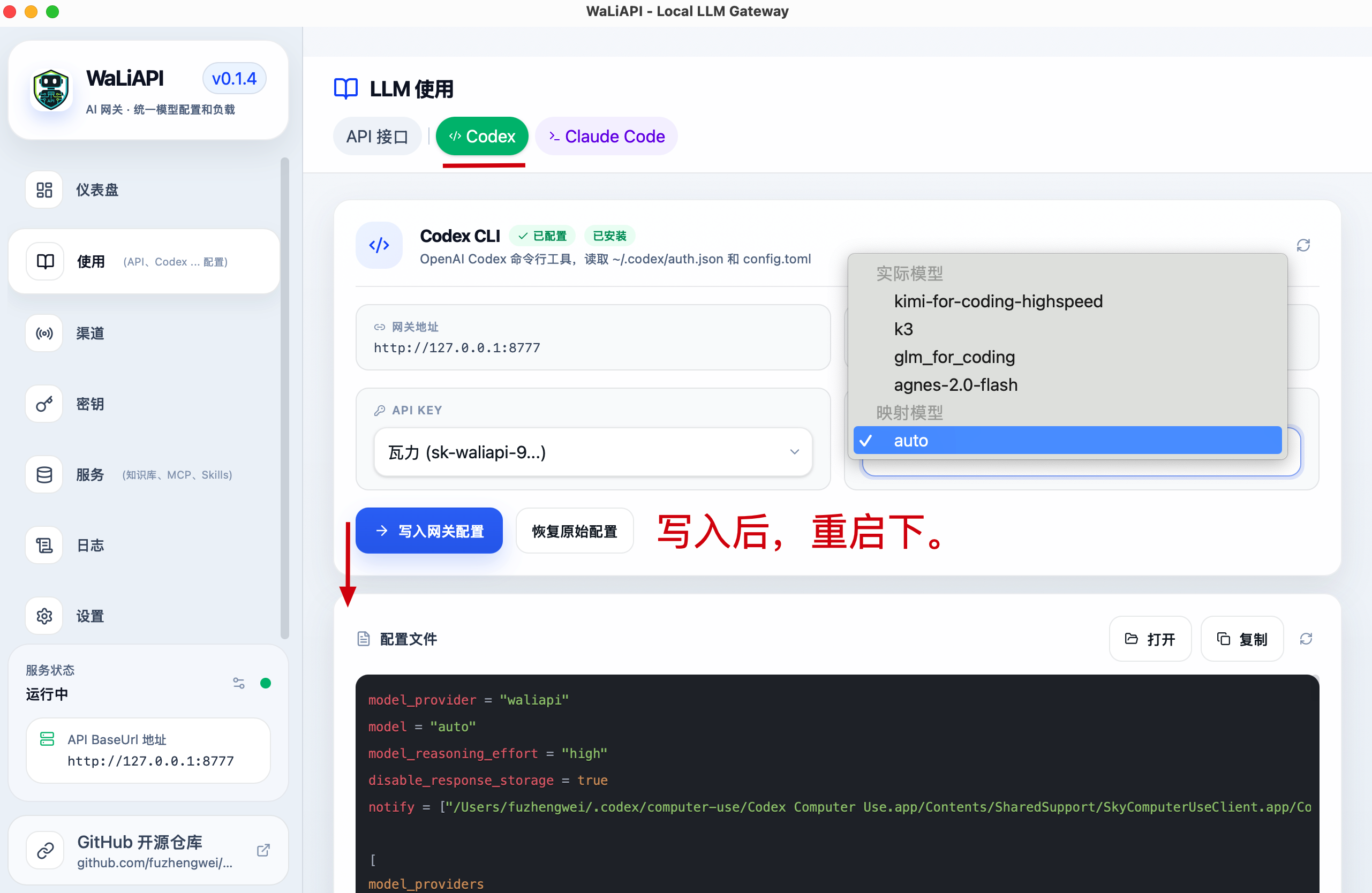Screen dimensions: 1372x893
Task: Refresh the 配置文件 content
Action: point(1306,639)
